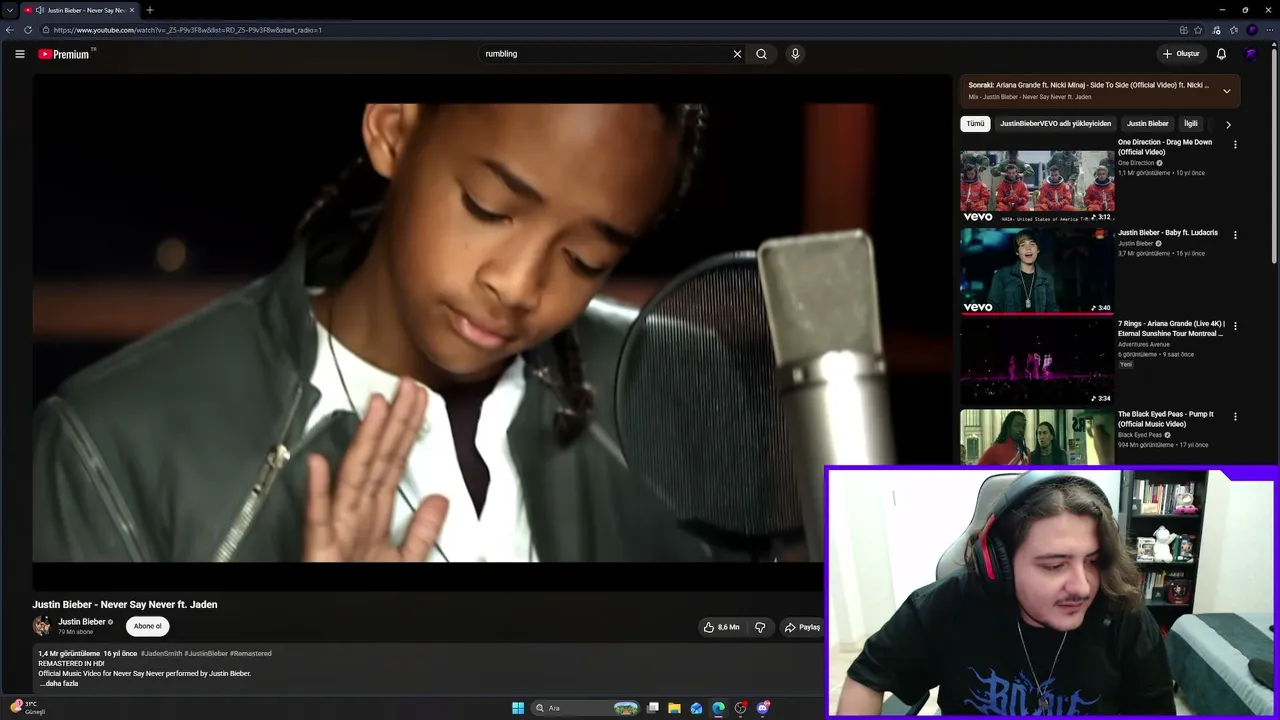Go to YouTube Premium home via logo
1280x720 pixels.
[66, 54]
